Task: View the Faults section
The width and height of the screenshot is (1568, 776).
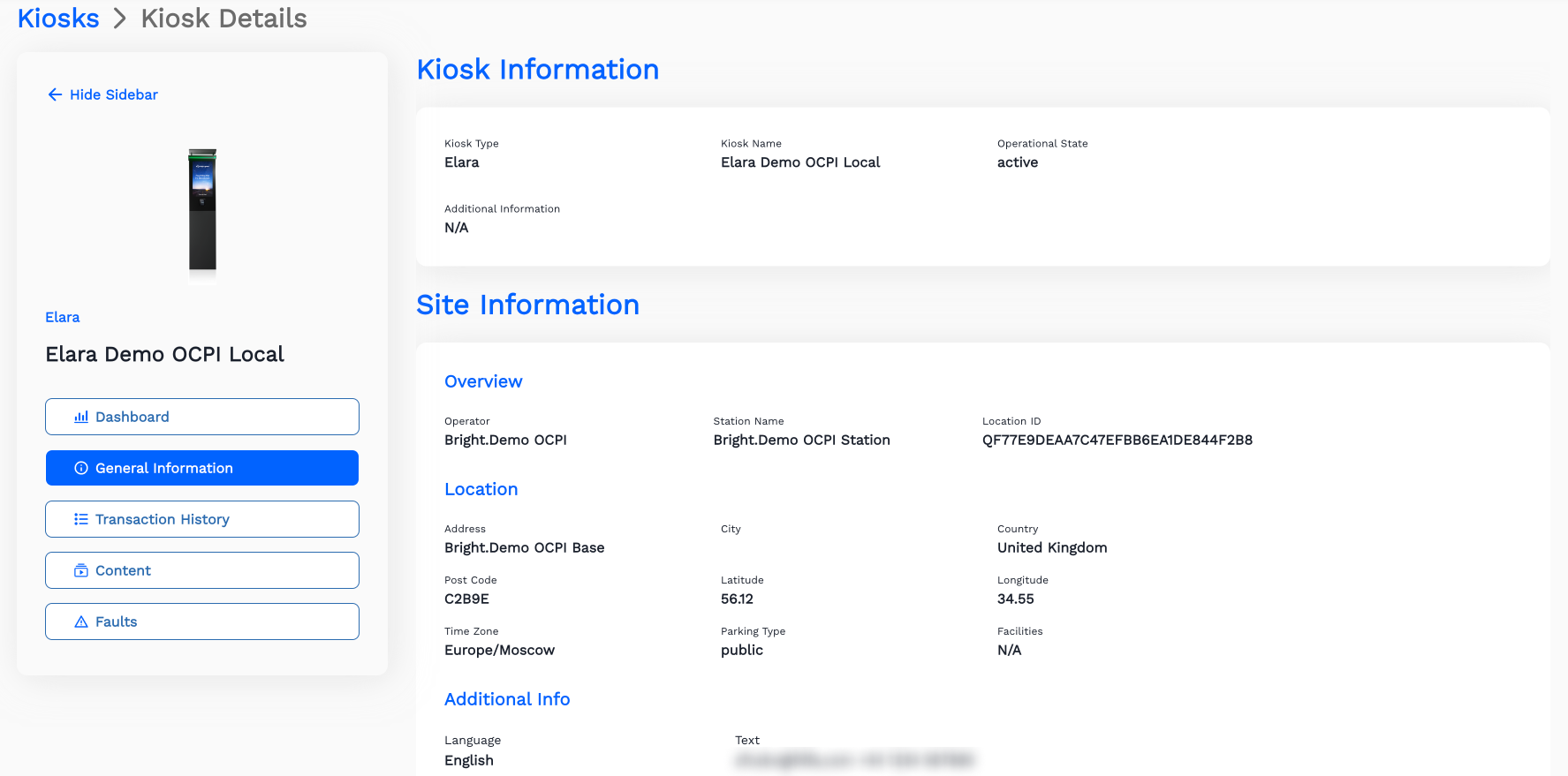Action: [202, 622]
